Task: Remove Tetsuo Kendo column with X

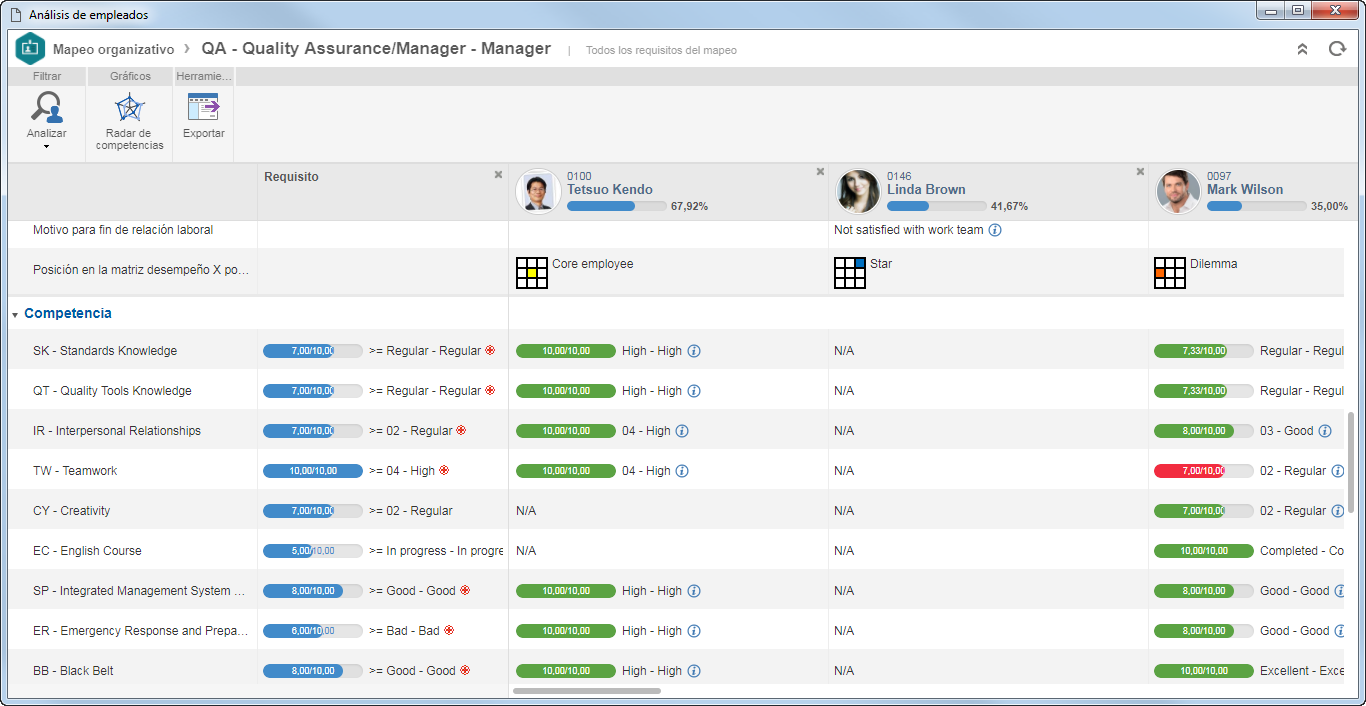Action: tap(820, 172)
